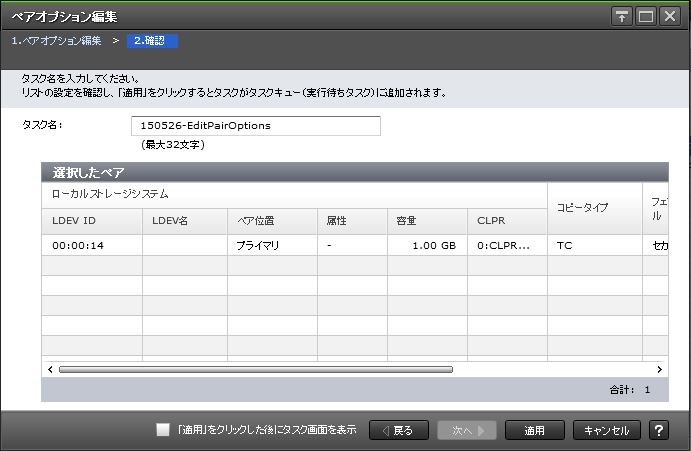Enable showing task screen after clicking 適用
The image size is (691, 451).
(163, 429)
